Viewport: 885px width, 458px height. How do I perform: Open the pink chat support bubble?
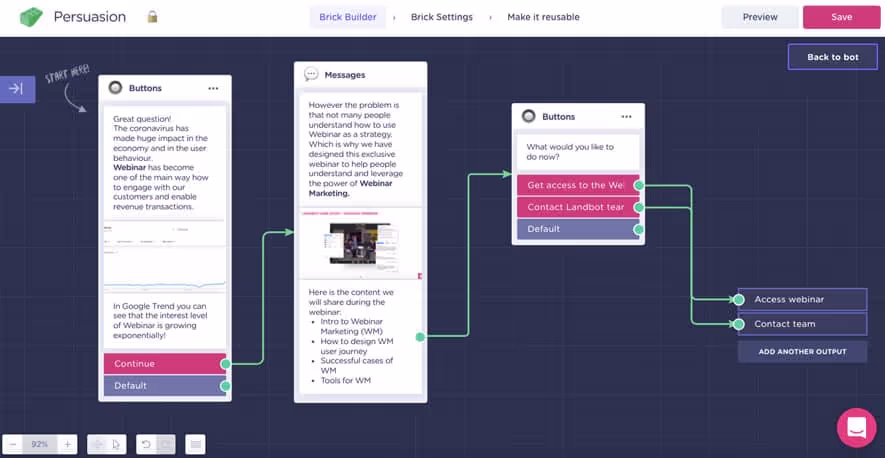click(x=856, y=428)
